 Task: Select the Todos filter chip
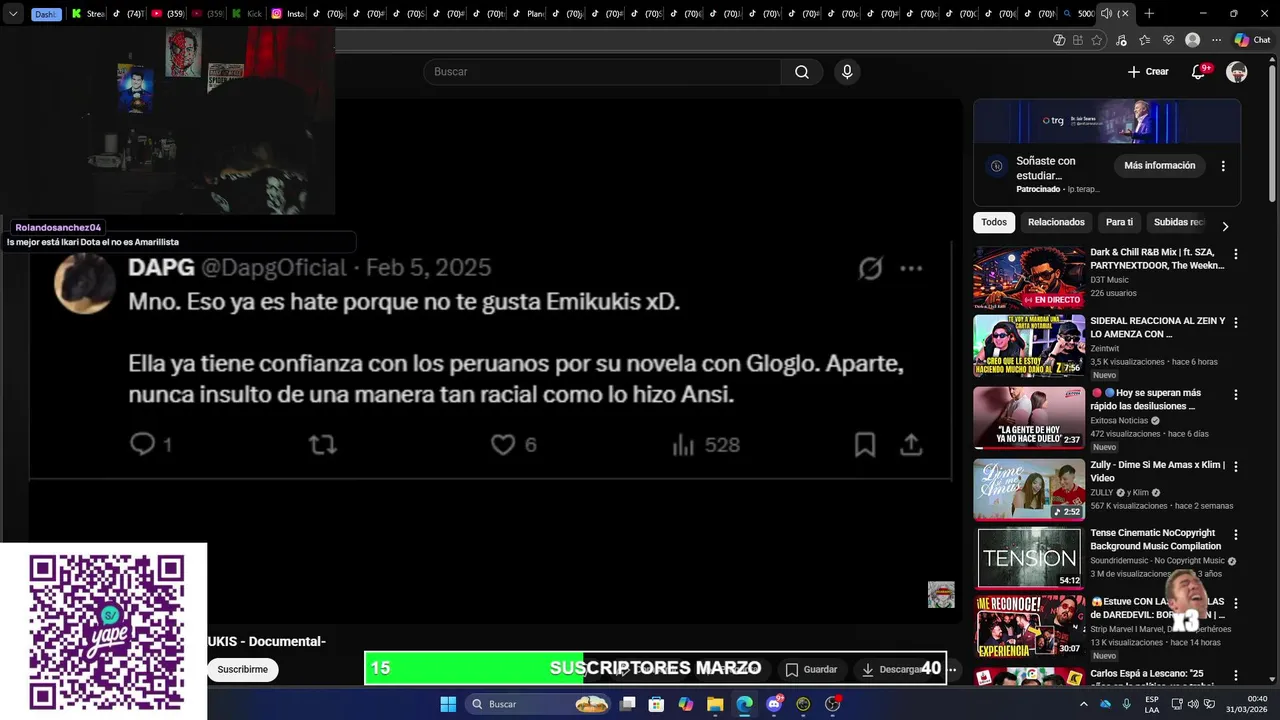tap(994, 222)
